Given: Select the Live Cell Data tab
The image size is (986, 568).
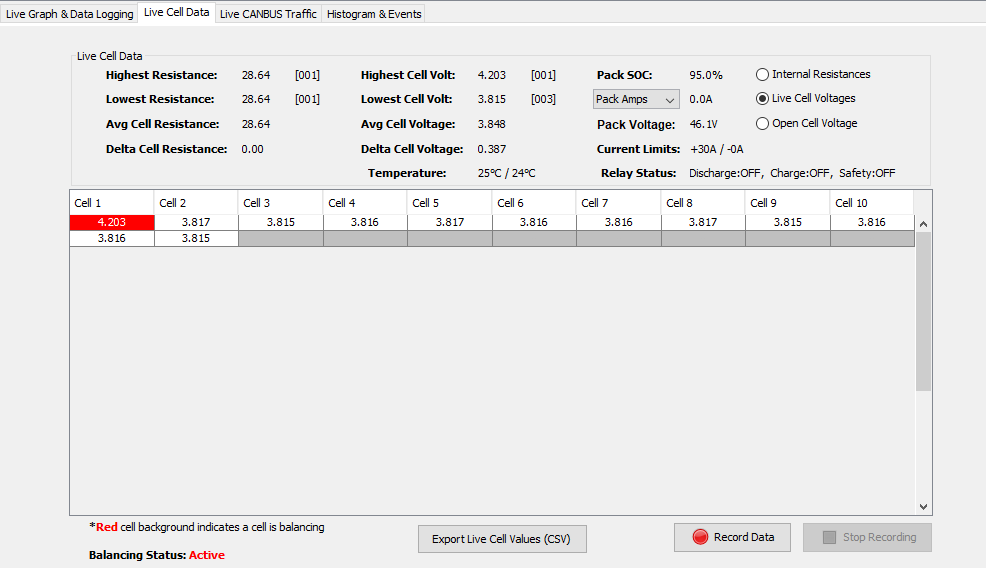Looking at the screenshot, I should click(x=176, y=12).
